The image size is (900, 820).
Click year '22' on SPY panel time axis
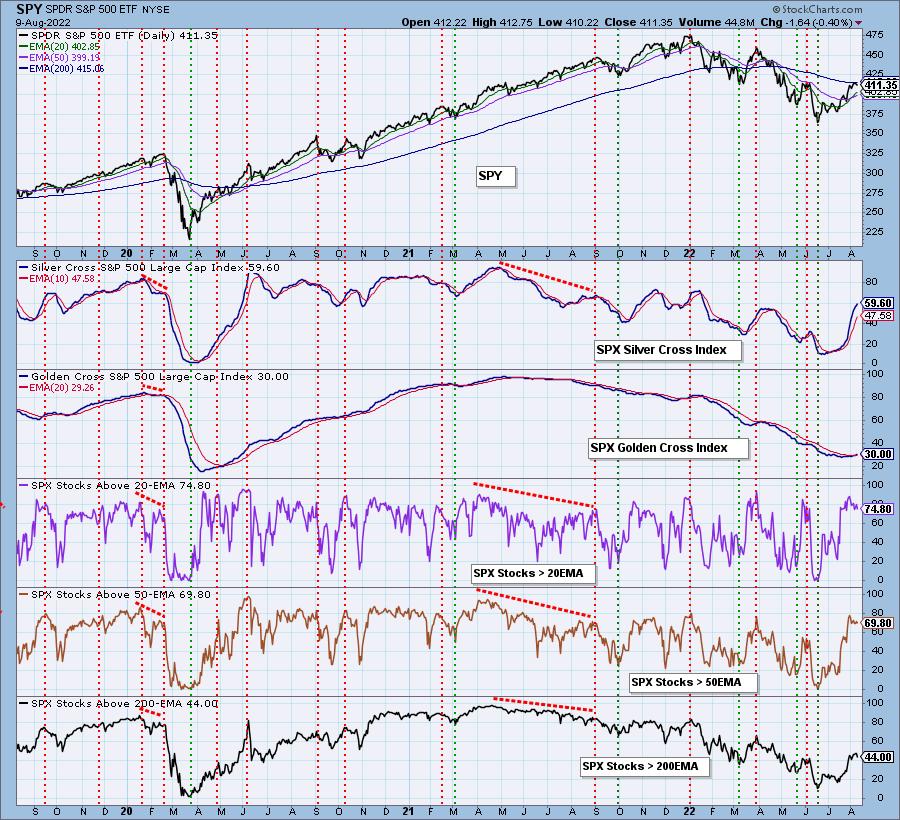689,253
